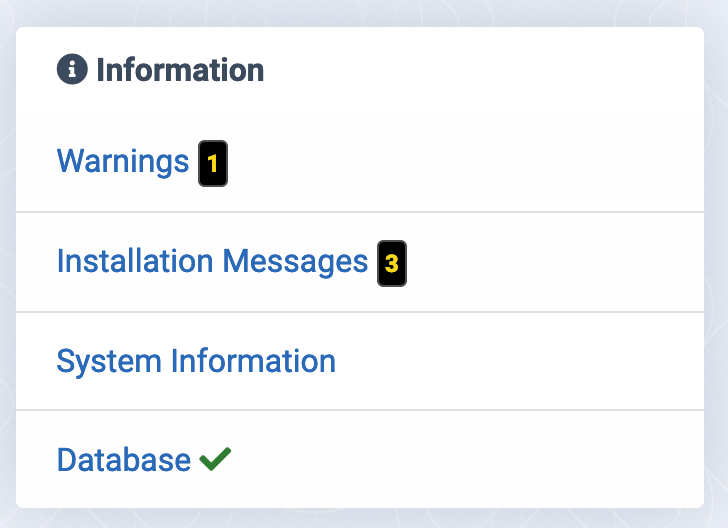Click the divider line between Warnings and Installation Messages
The height and width of the screenshot is (528, 728).
coord(360,212)
